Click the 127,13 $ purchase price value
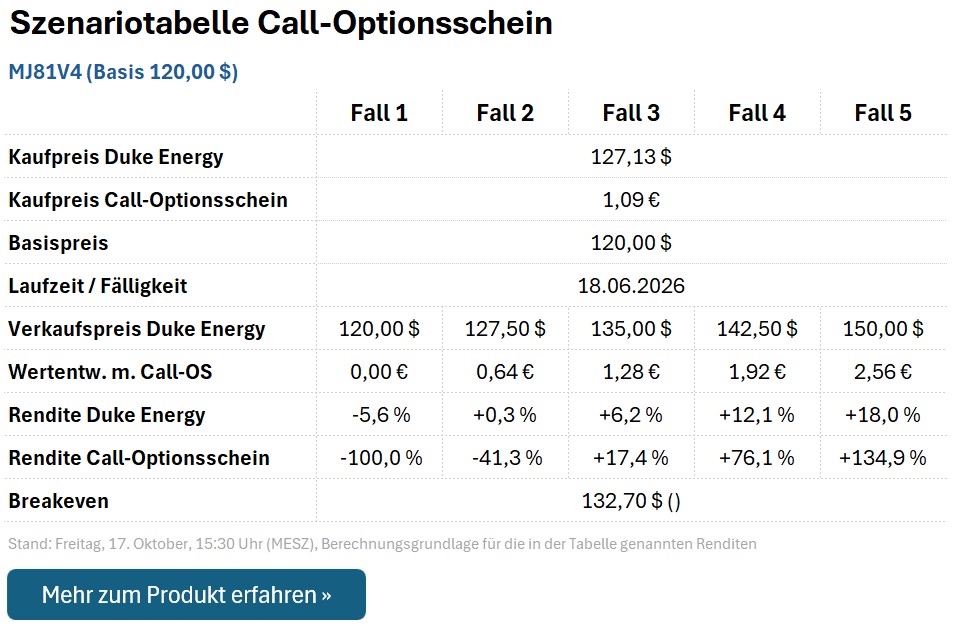 631,157
